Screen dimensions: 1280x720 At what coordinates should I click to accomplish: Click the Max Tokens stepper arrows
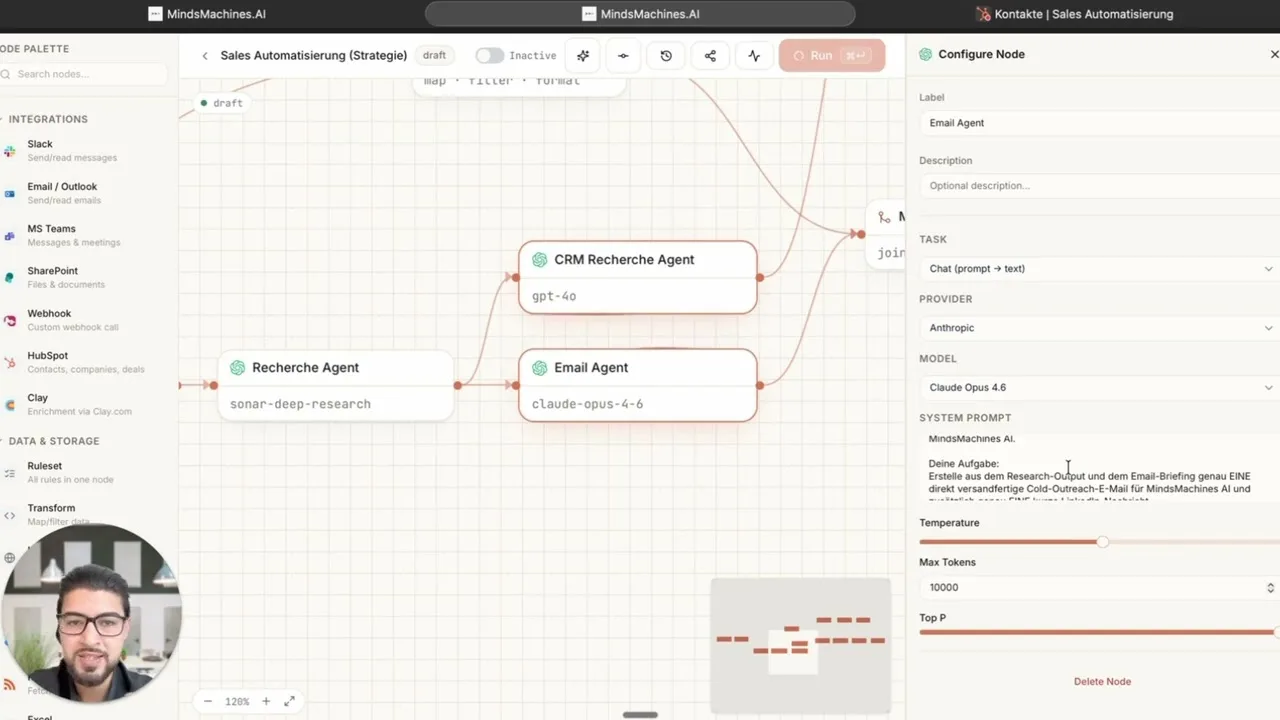pyautogui.click(x=1270, y=588)
